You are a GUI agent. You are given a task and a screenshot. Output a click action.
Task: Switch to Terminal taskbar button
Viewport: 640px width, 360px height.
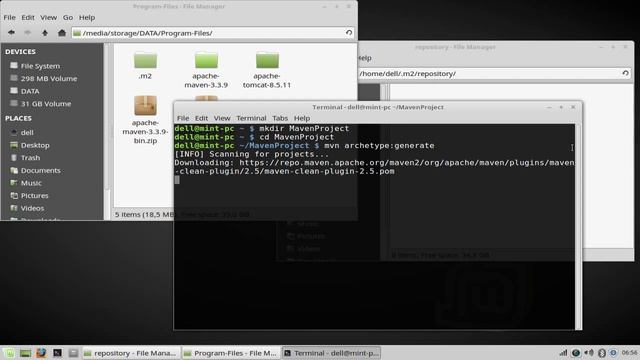(x=331, y=353)
